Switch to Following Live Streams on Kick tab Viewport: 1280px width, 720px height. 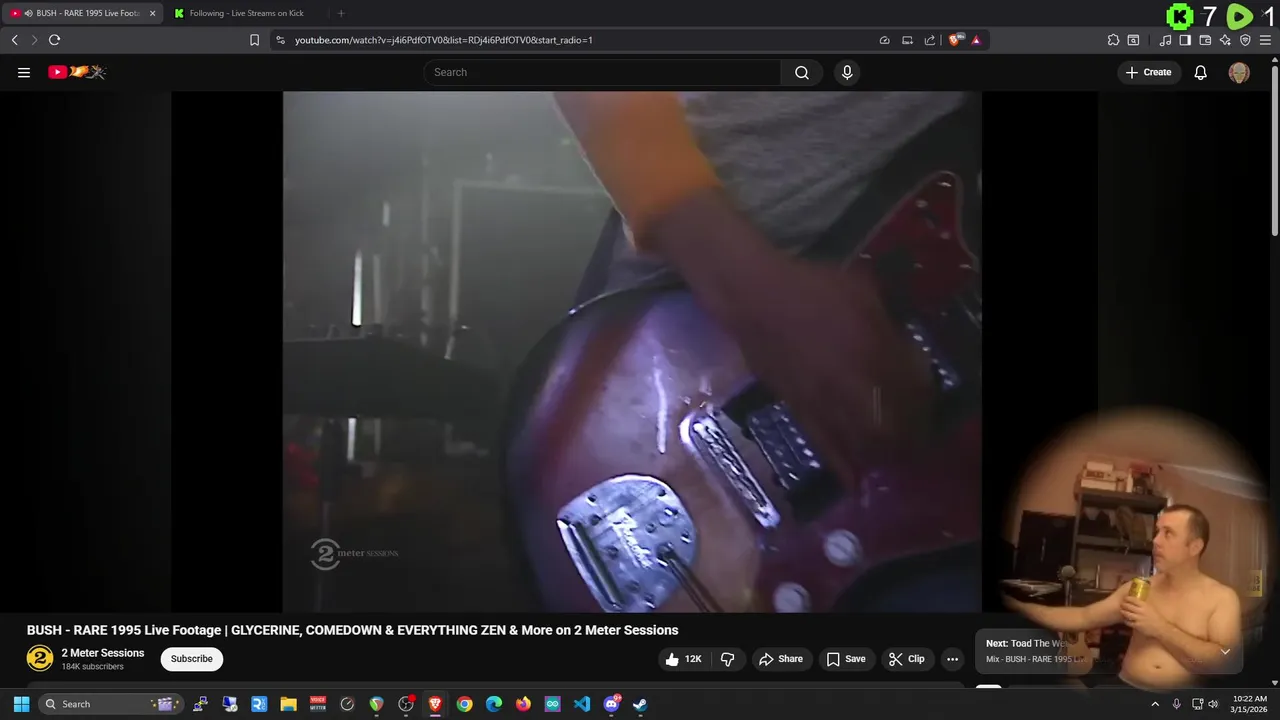tap(246, 13)
